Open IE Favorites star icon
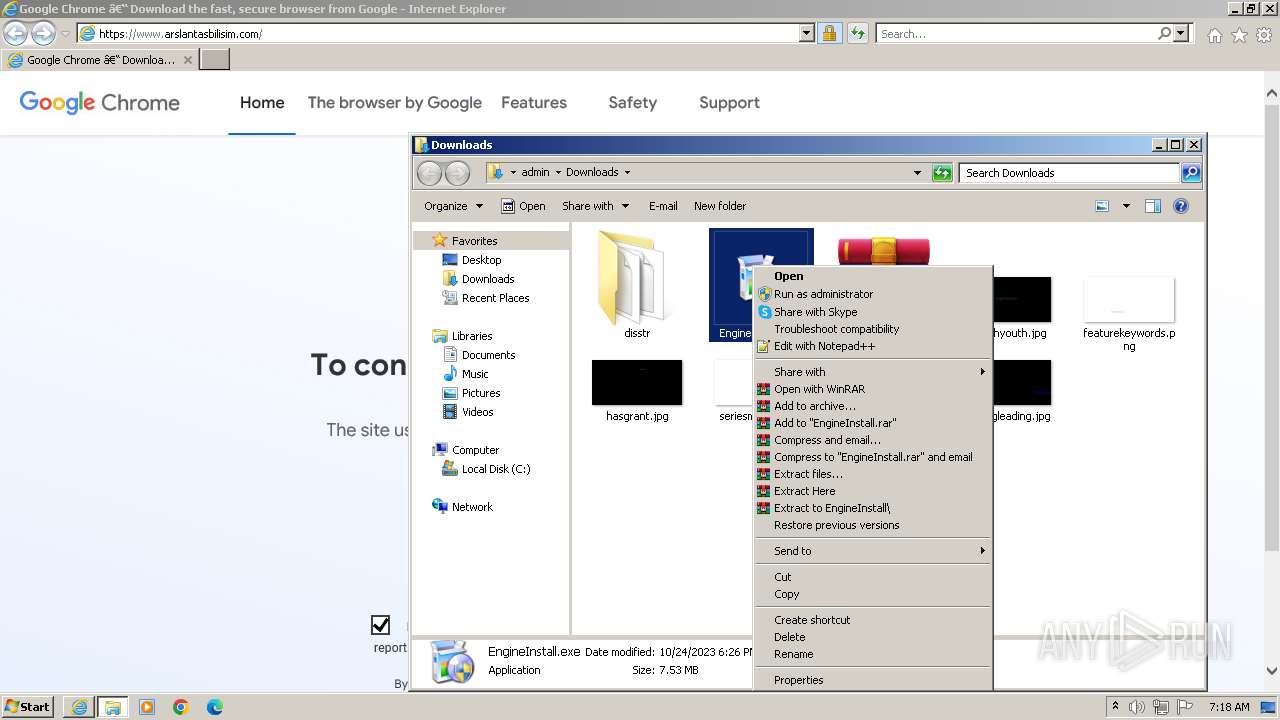Screen dimensions: 1280x720 click(1239, 35)
